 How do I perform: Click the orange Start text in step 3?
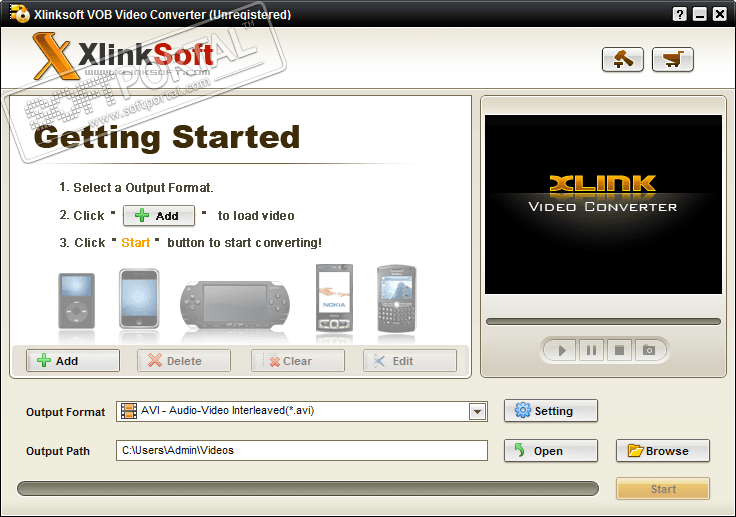pyautogui.click(x=136, y=243)
